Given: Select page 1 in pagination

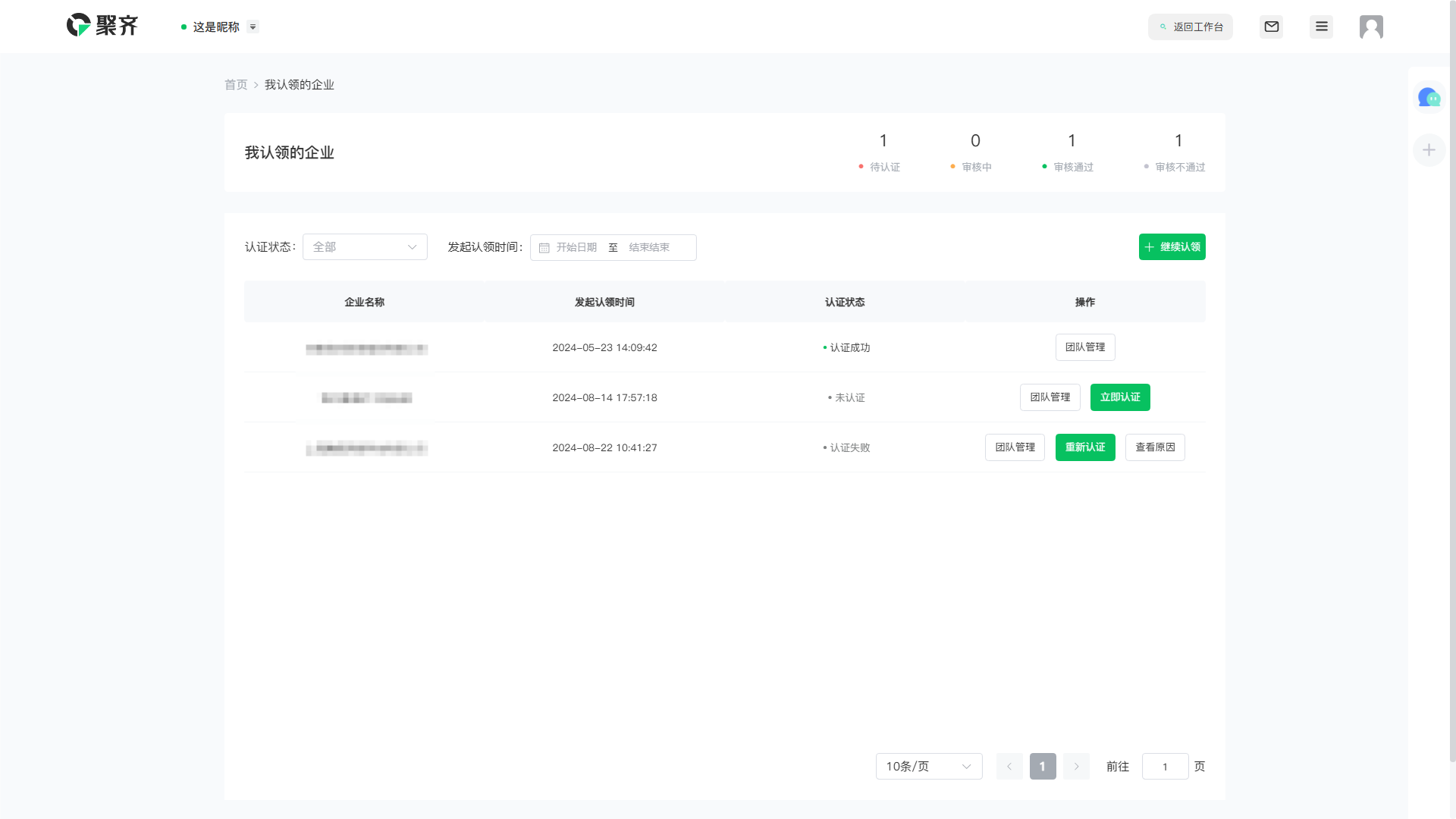Looking at the screenshot, I should pyautogui.click(x=1043, y=767).
